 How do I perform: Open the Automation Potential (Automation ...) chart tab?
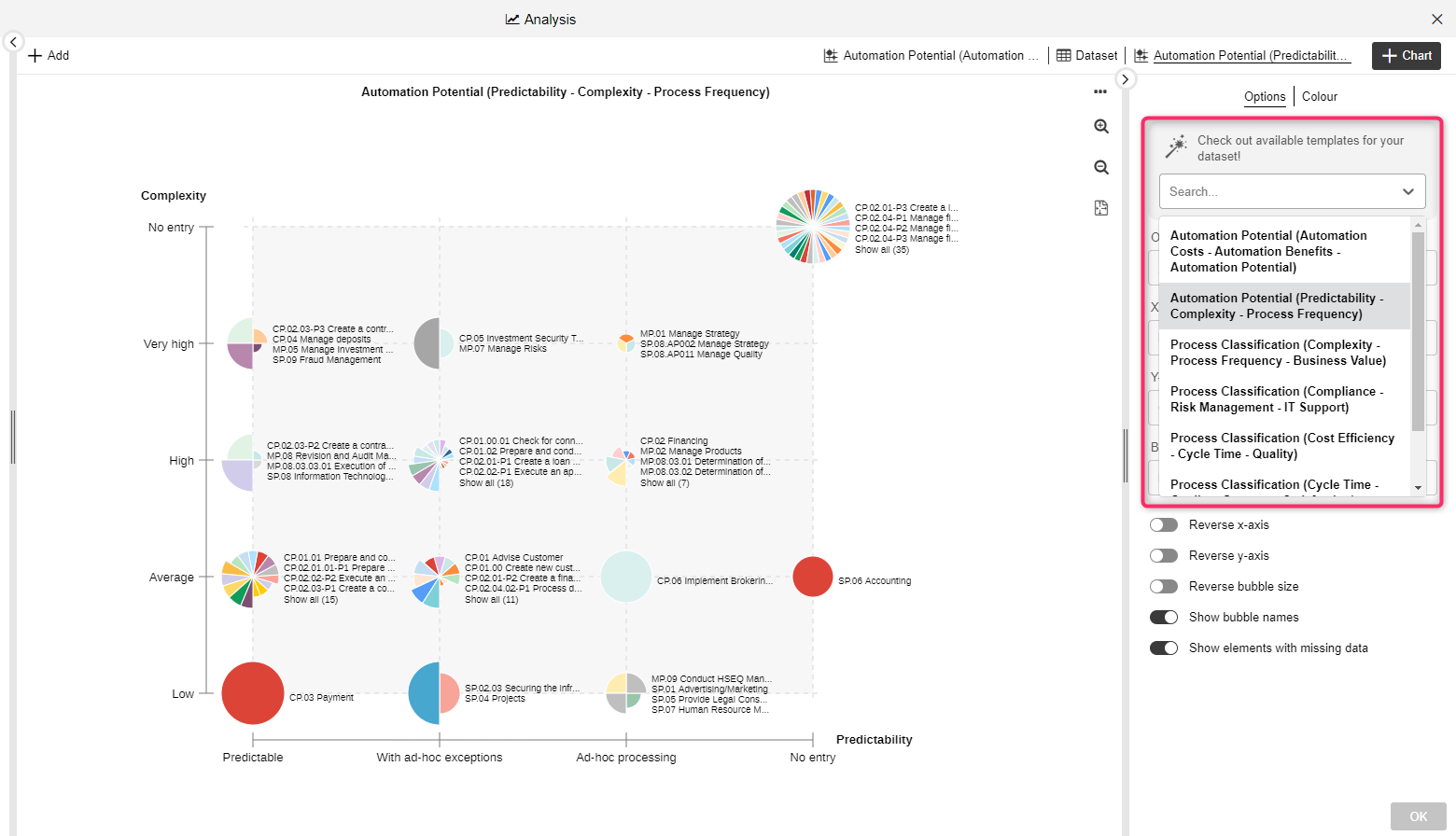click(931, 56)
